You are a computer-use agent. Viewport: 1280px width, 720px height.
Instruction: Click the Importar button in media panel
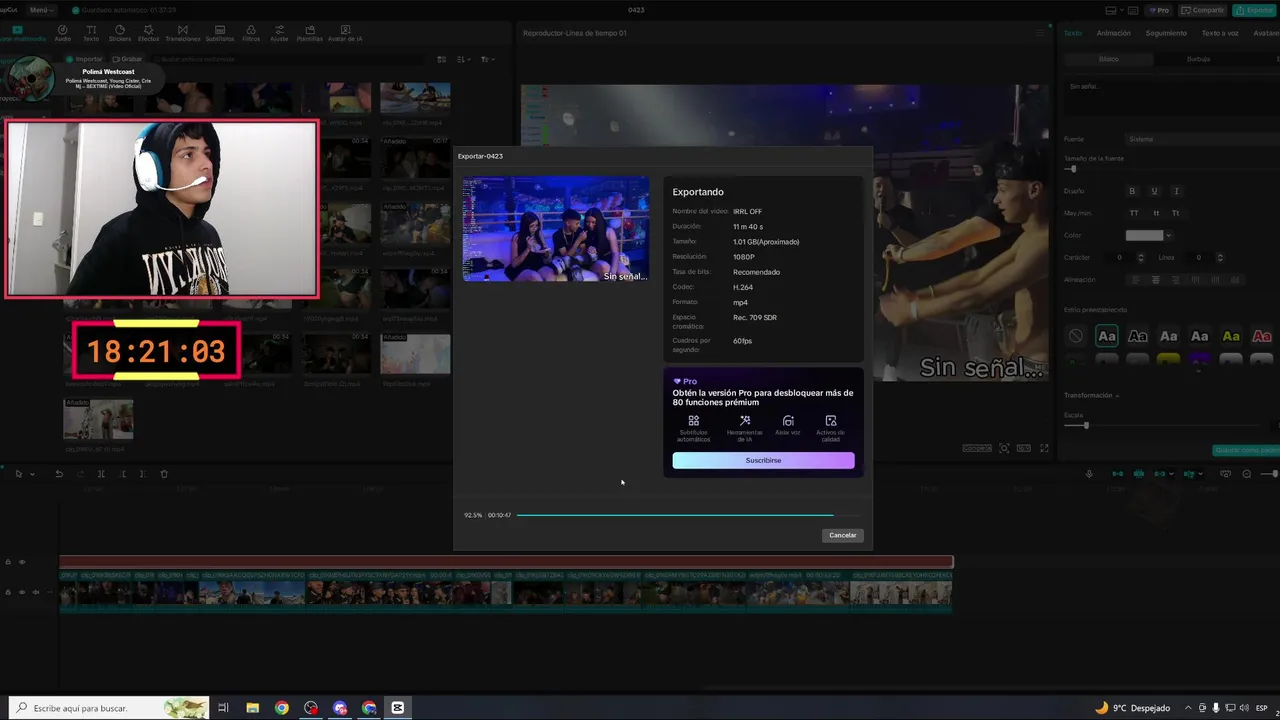click(x=85, y=59)
